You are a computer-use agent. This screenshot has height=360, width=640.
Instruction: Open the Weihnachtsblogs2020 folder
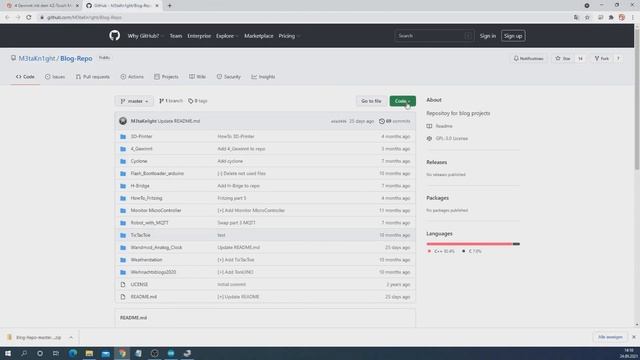(153, 272)
